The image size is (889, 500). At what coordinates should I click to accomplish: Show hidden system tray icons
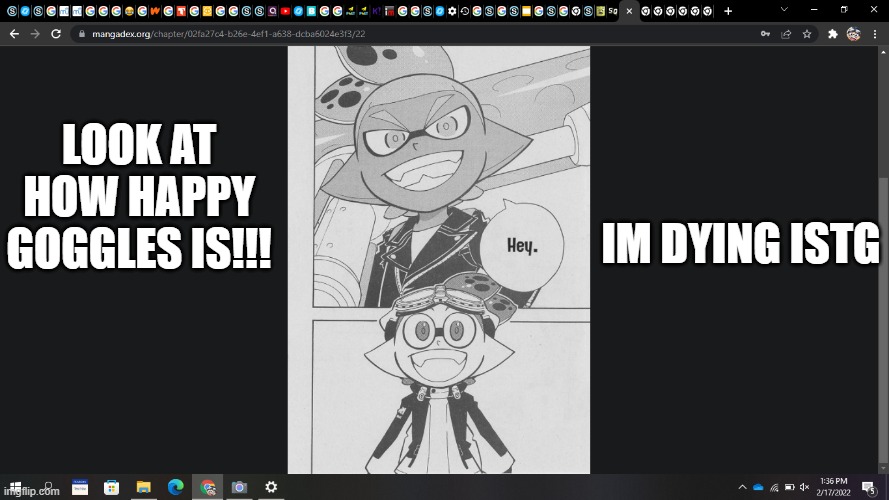click(x=742, y=487)
